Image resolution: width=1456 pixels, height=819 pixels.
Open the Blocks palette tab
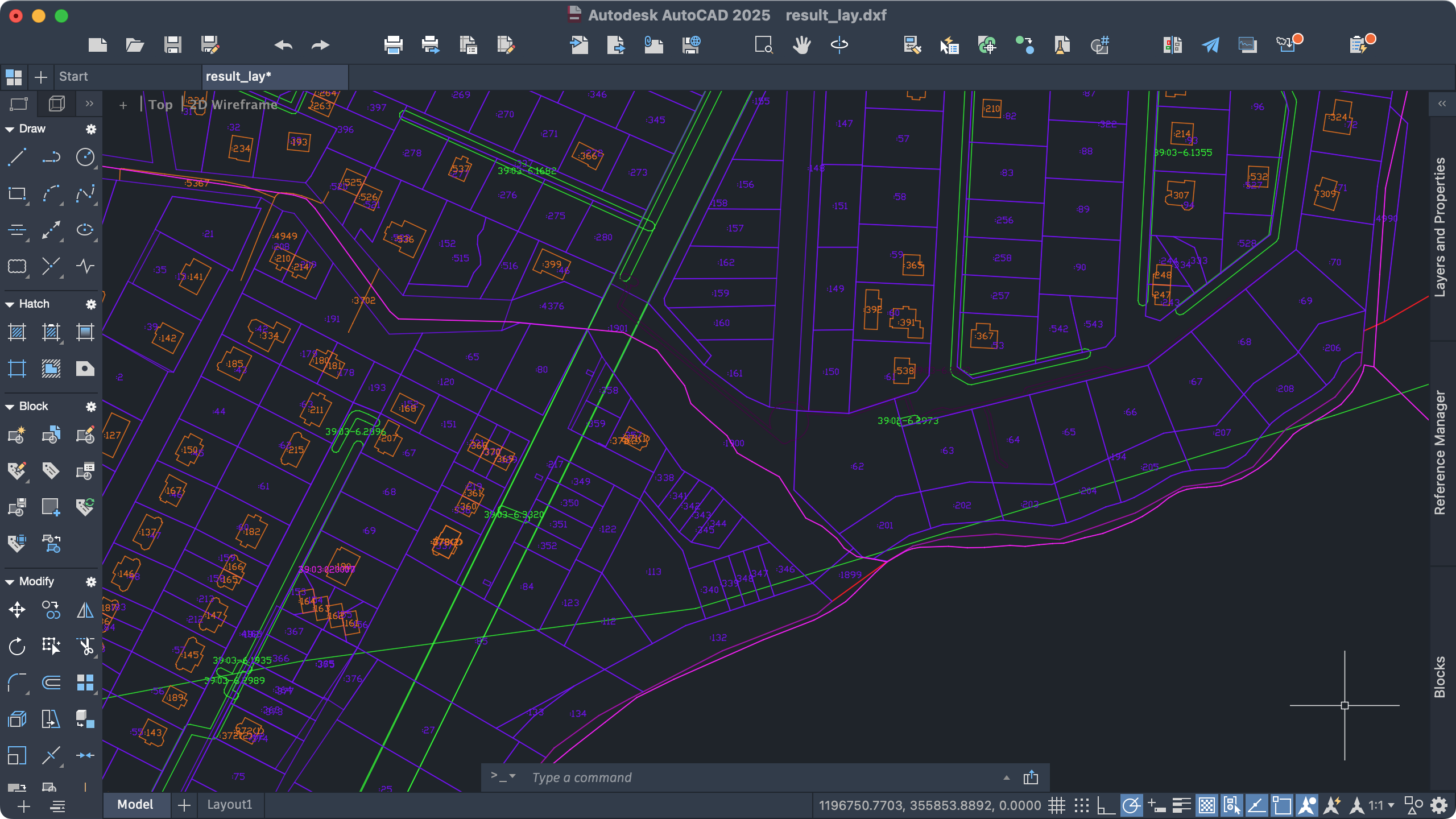point(1440,677)
